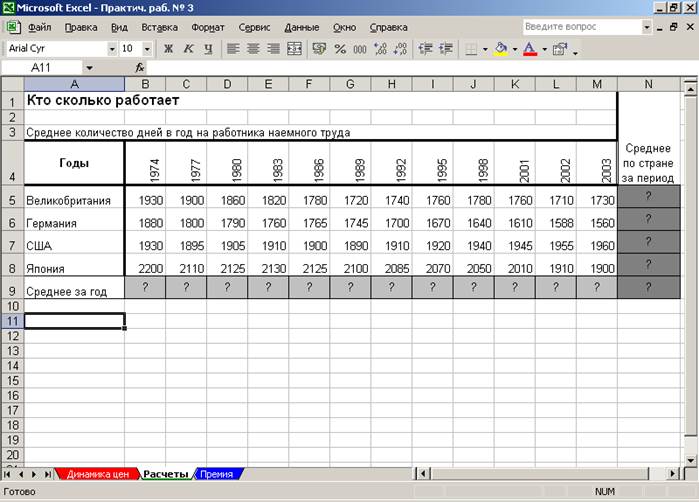This screenshot has height=502, width=699.
Task: Expand the font size dropdown
Action: coord(148,48)
